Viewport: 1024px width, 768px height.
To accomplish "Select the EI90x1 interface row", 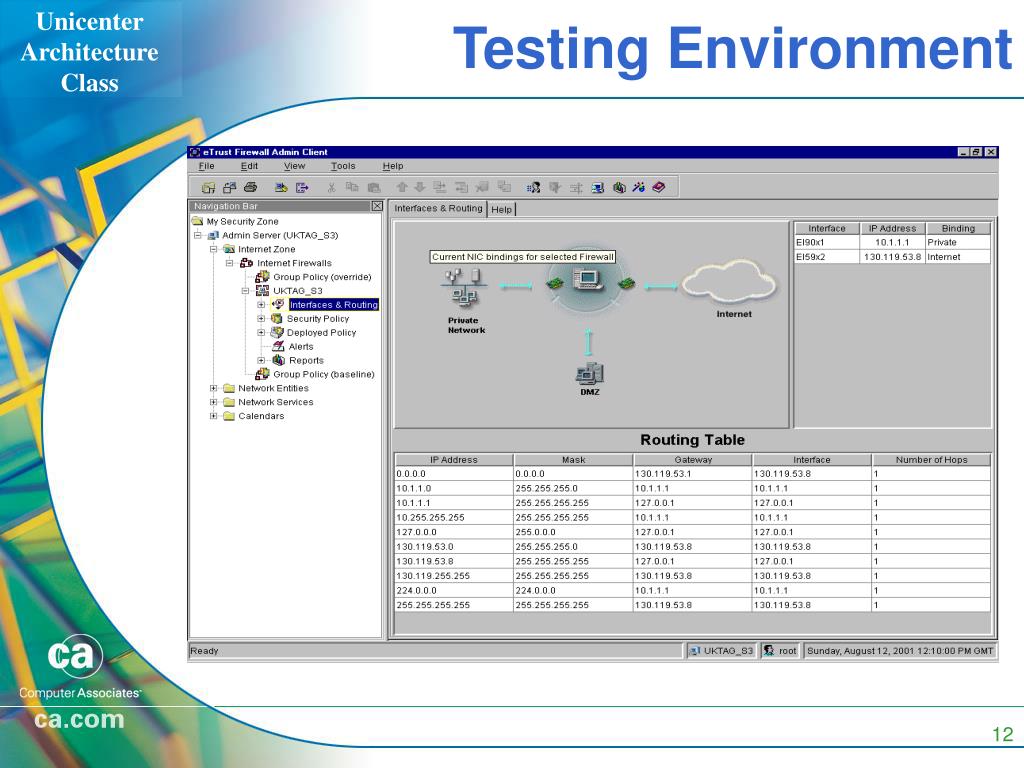I will coord(892,242).
